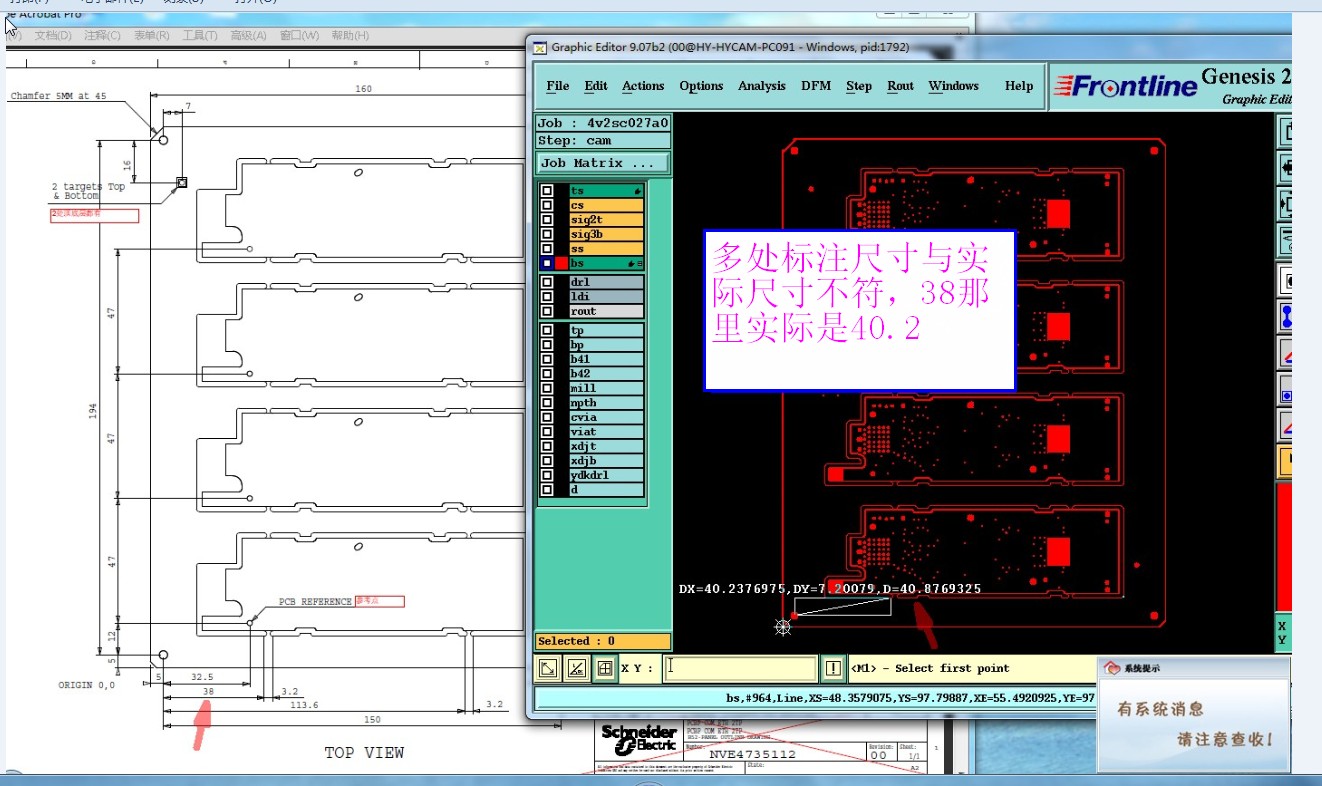The height and width of the screenshot is (786, 1322).
Task: Toggle the ss layer checkbox
Action: [x=547, y=249]
